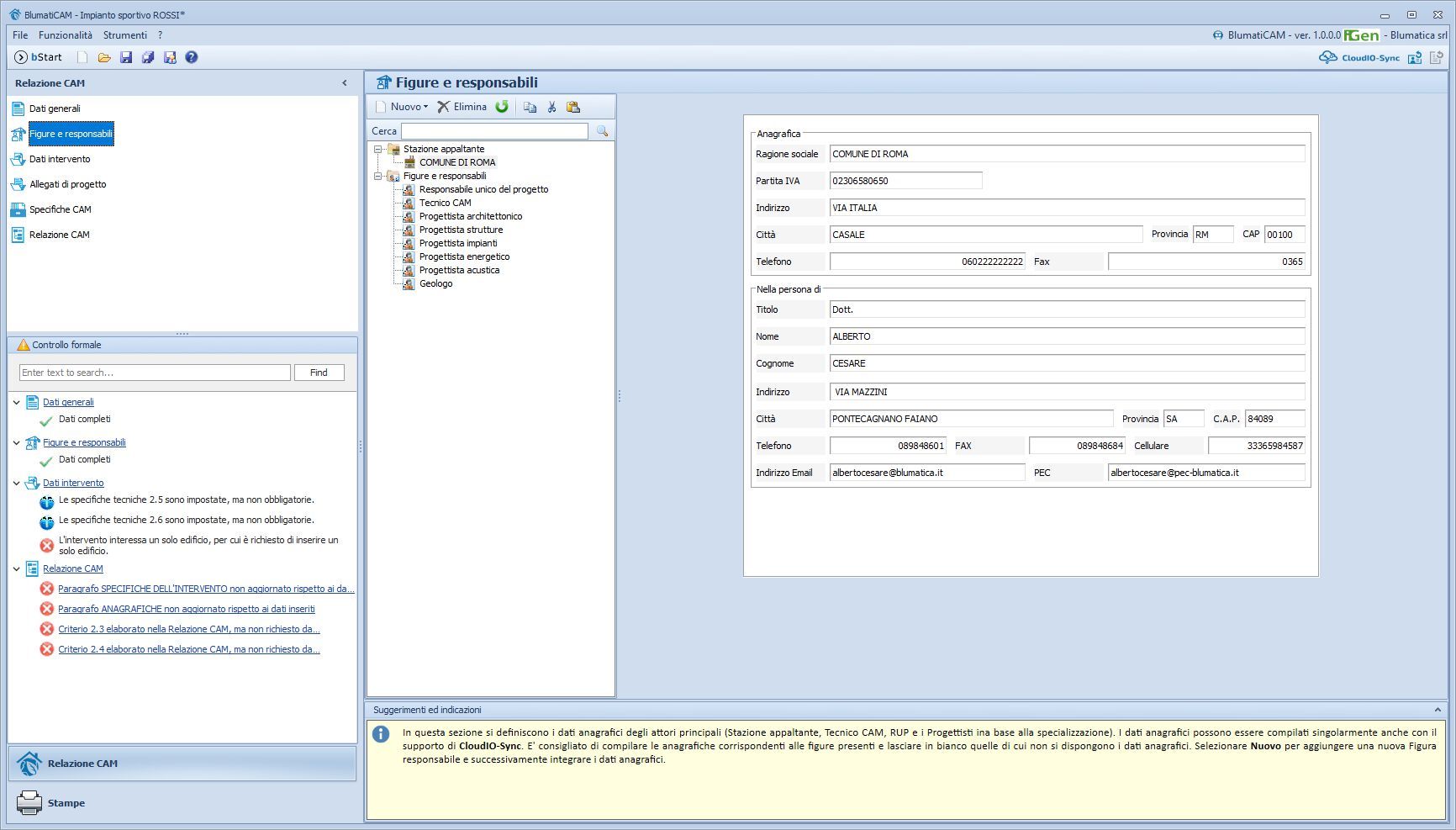The width and height of the screenshot is (1456, 830).
Task: Collapse the Suggerimenti ed indicazioni panel
Action: click(1438, 710)
